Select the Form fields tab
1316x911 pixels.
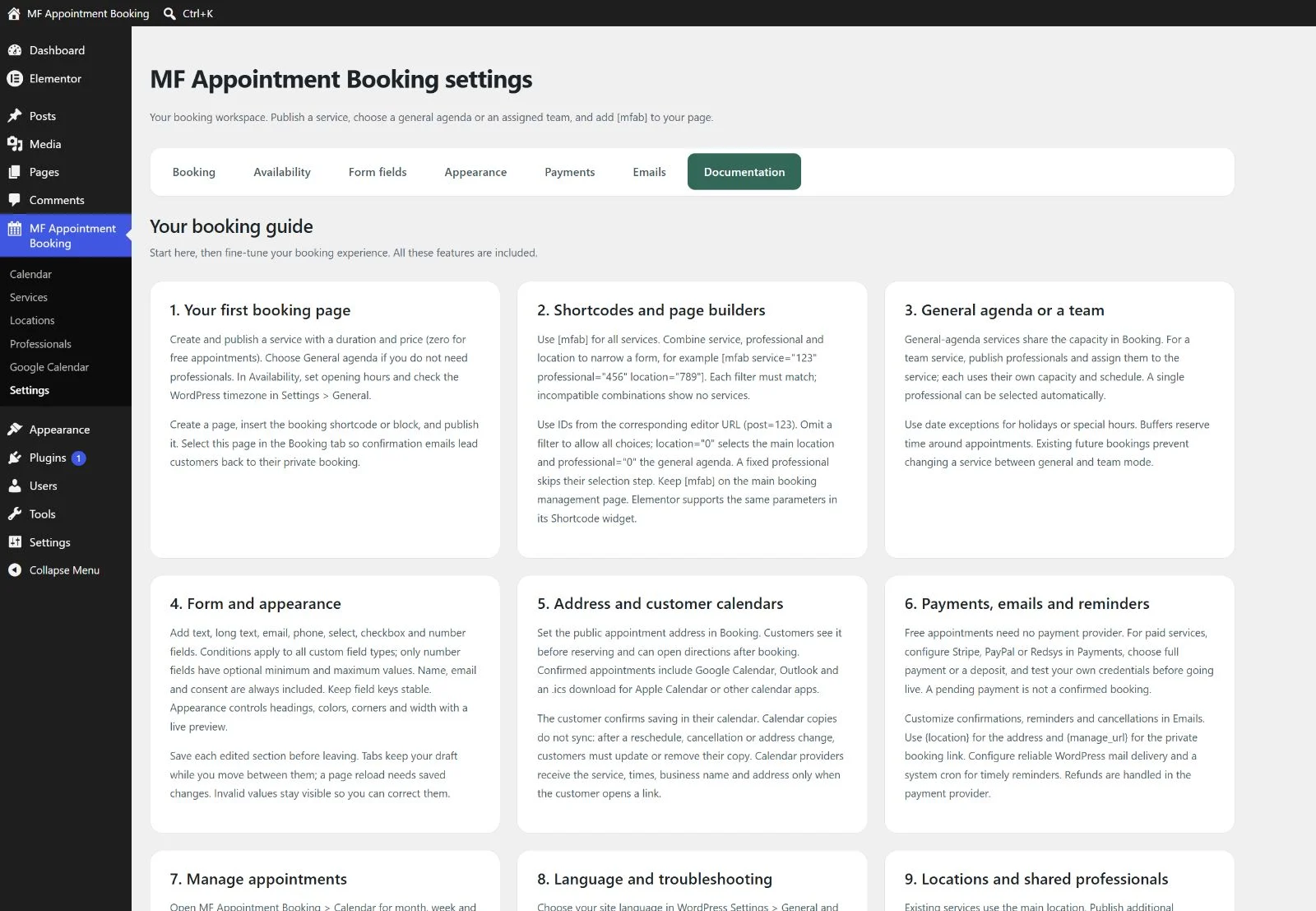[x=378, y=172]
